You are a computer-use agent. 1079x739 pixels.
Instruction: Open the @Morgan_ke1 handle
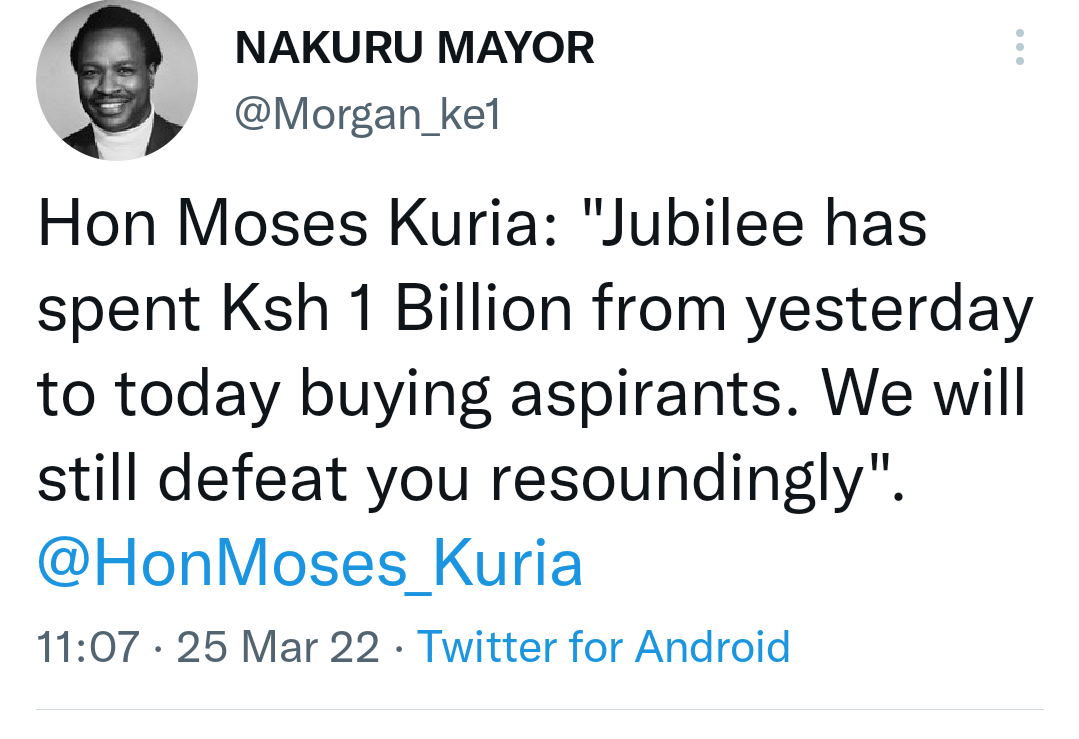[367, 114]
